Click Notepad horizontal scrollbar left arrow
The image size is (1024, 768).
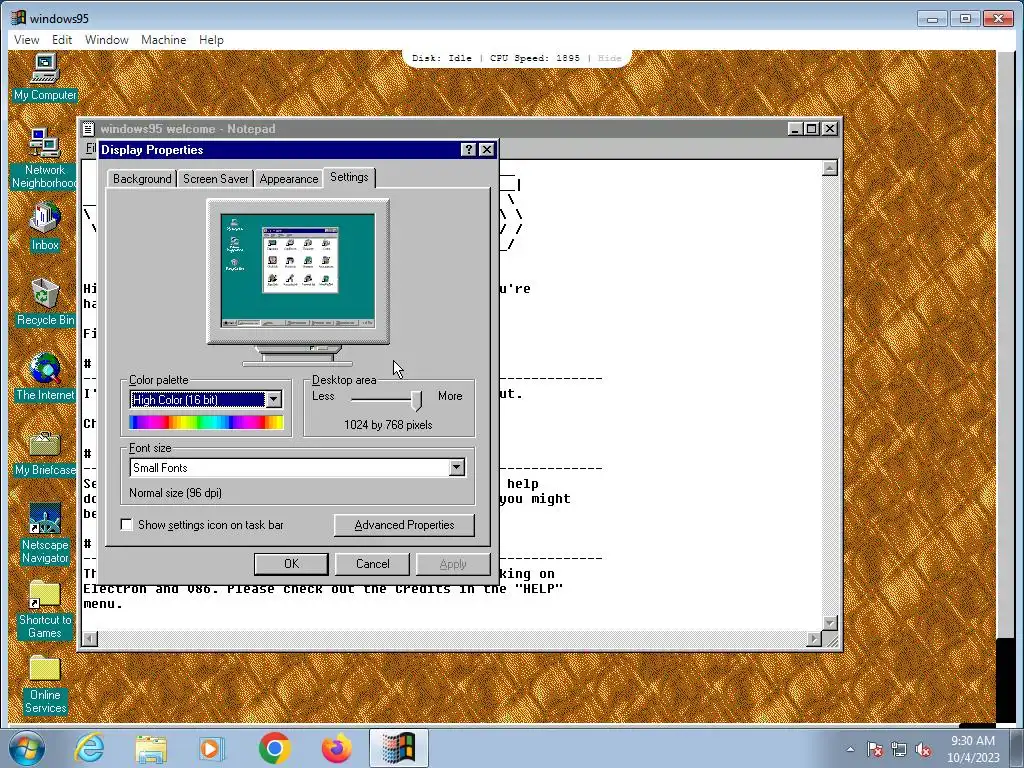90,639
